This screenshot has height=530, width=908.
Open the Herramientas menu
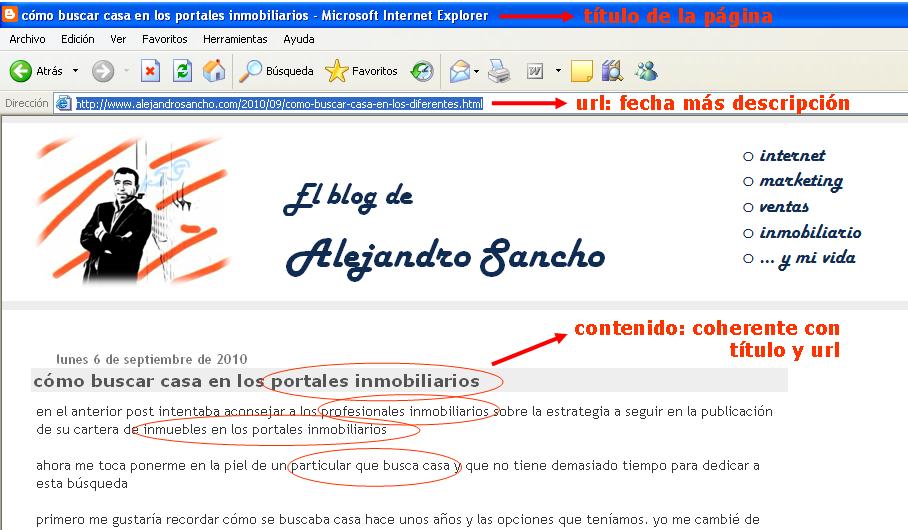click(x=235, y=39)
